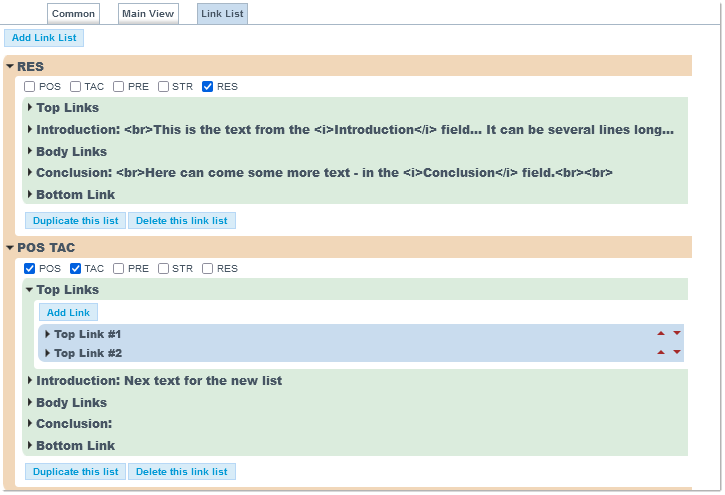Click Add Link under Top Links
The width and height of the screenshot is (725, 495).
[68, 313]
